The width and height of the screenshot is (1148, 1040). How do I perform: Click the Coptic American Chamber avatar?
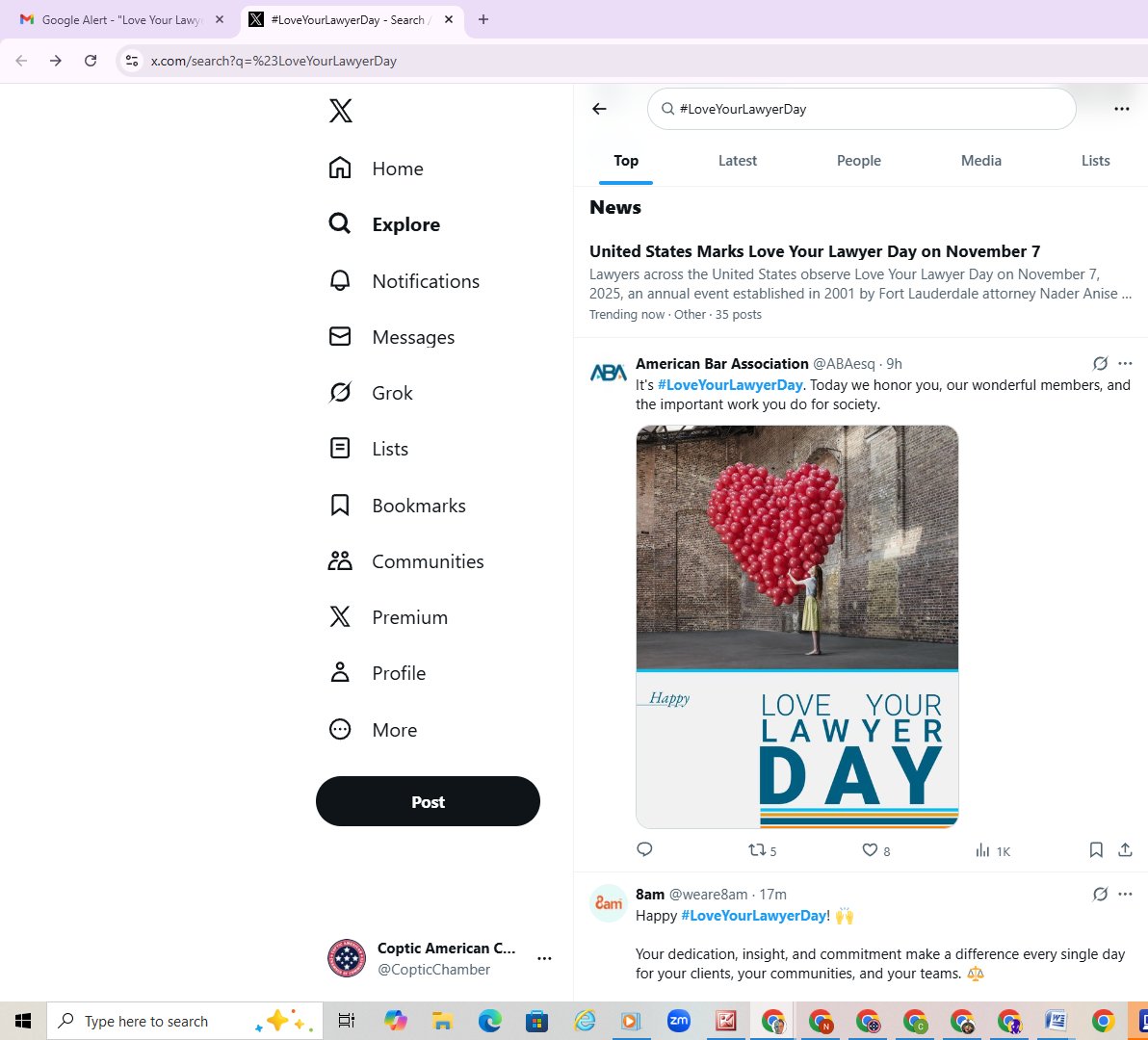click(347, 958)
